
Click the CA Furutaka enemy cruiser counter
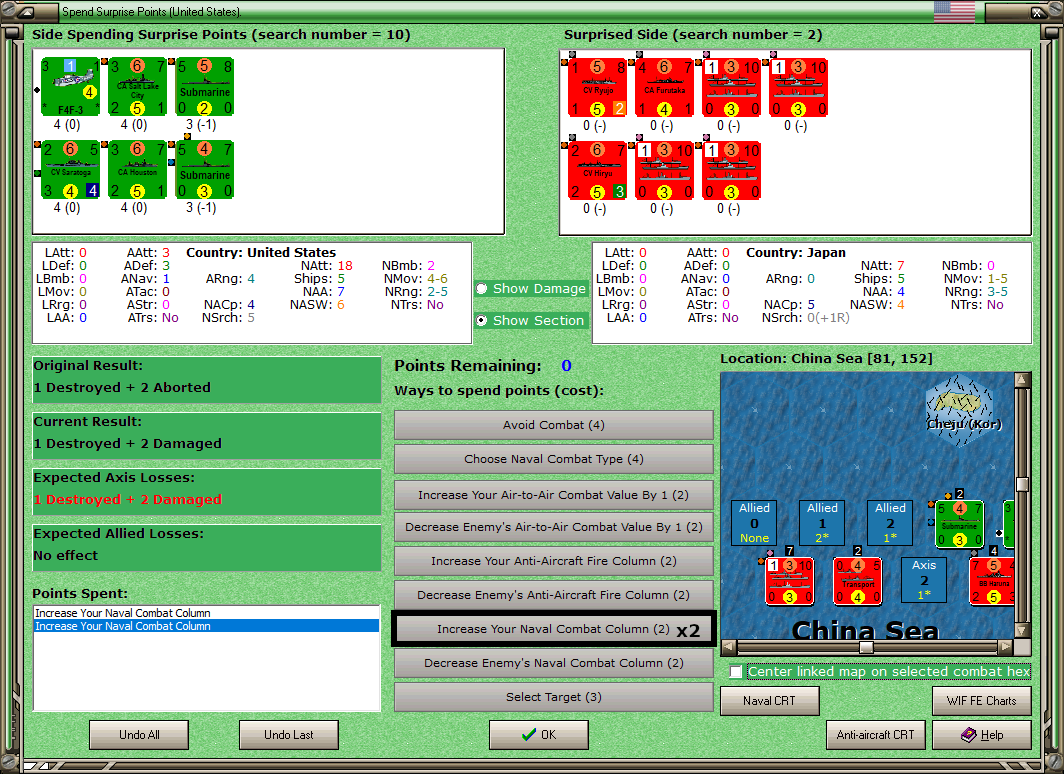pos(664,88)
